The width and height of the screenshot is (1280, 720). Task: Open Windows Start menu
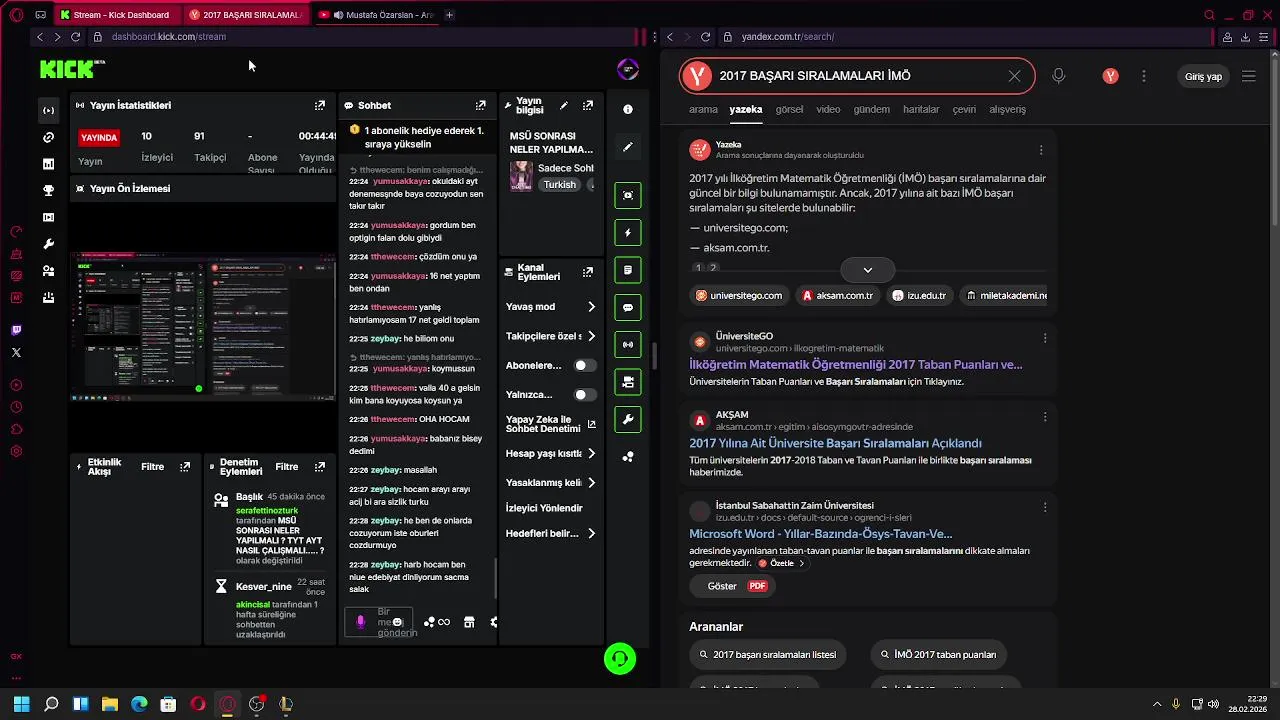point(22,704)
